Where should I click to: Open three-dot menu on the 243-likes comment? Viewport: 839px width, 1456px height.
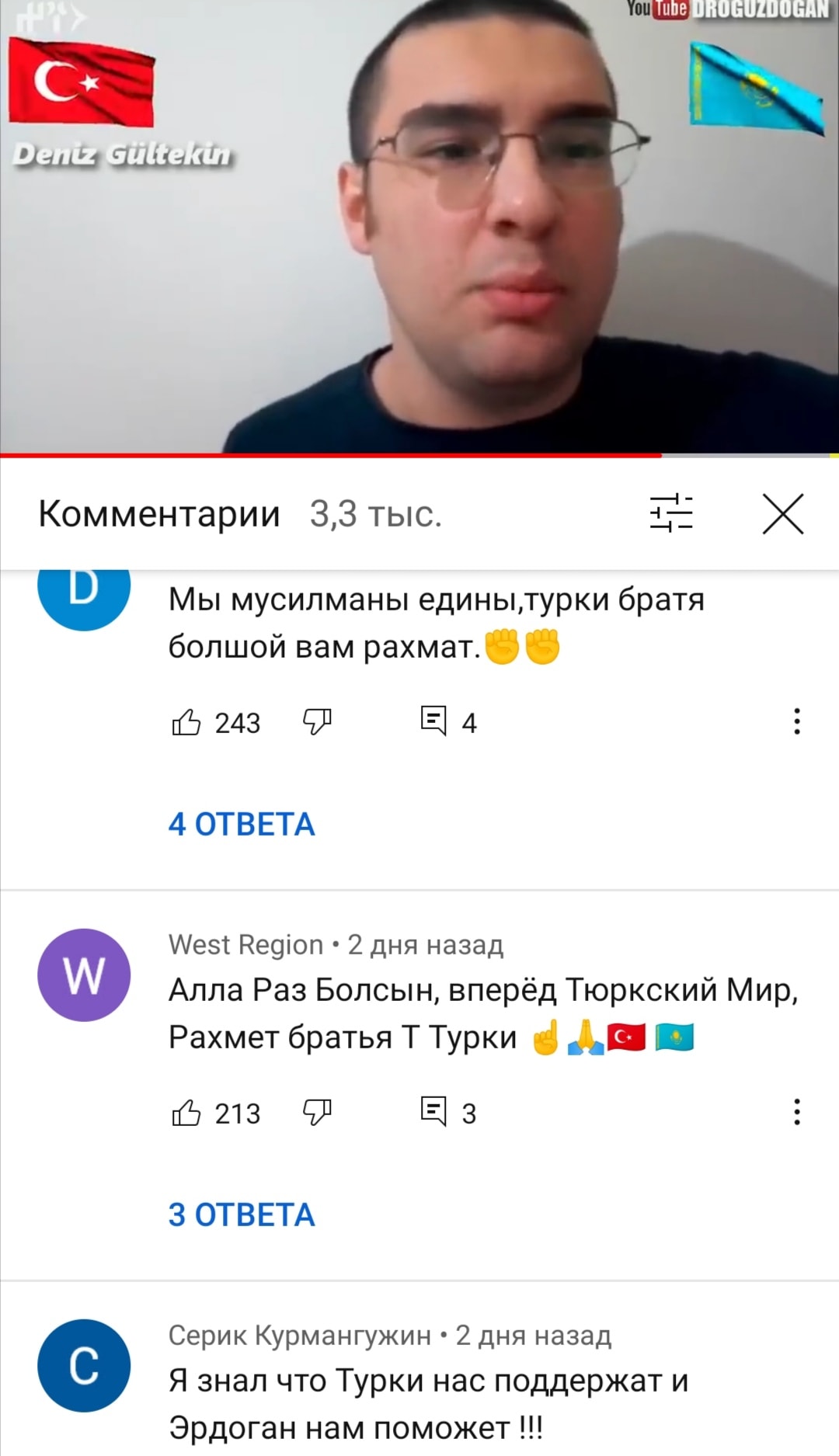click(796, 721)
